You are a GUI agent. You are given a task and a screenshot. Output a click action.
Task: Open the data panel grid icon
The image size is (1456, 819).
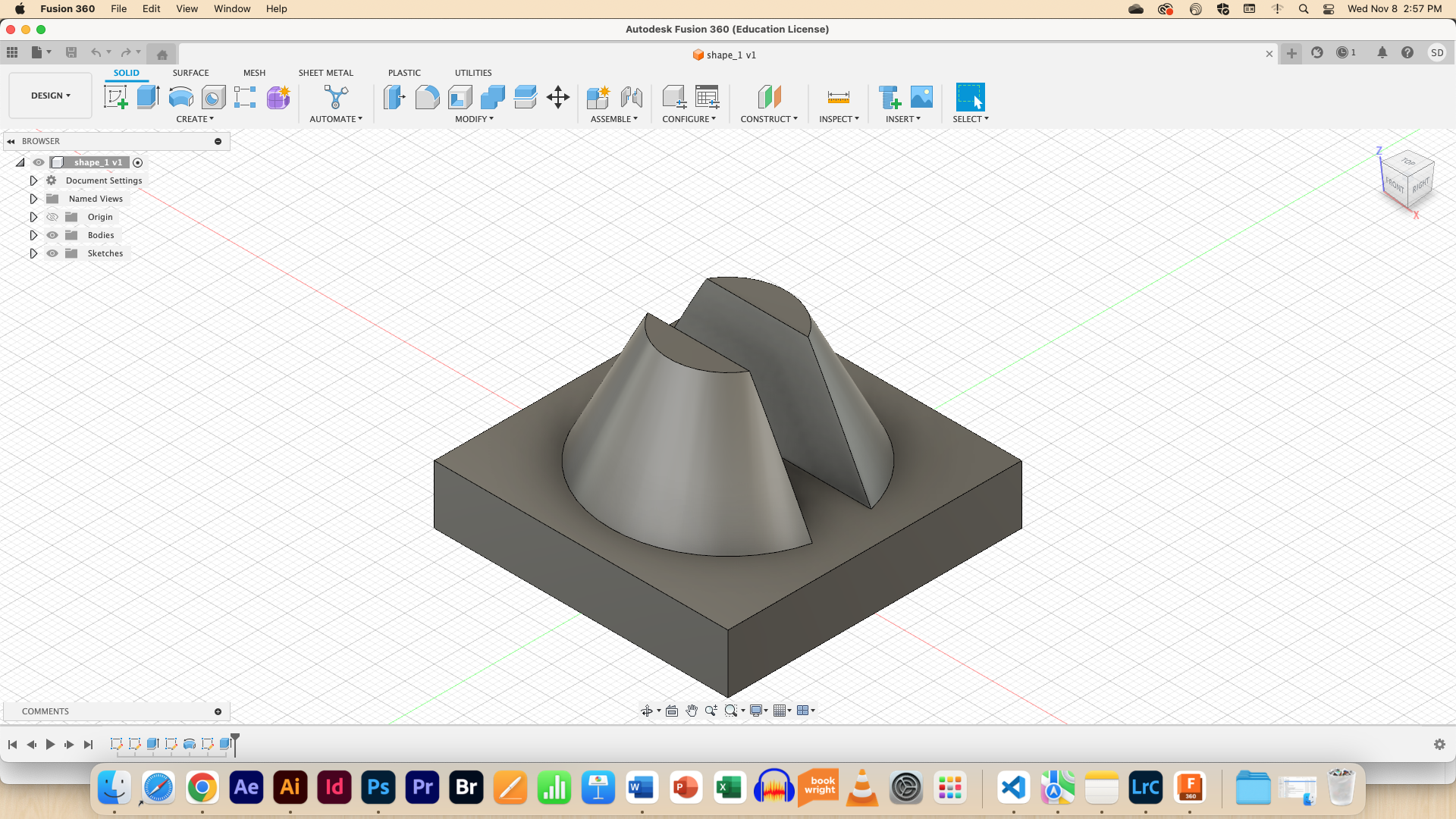tap(12, 52)
